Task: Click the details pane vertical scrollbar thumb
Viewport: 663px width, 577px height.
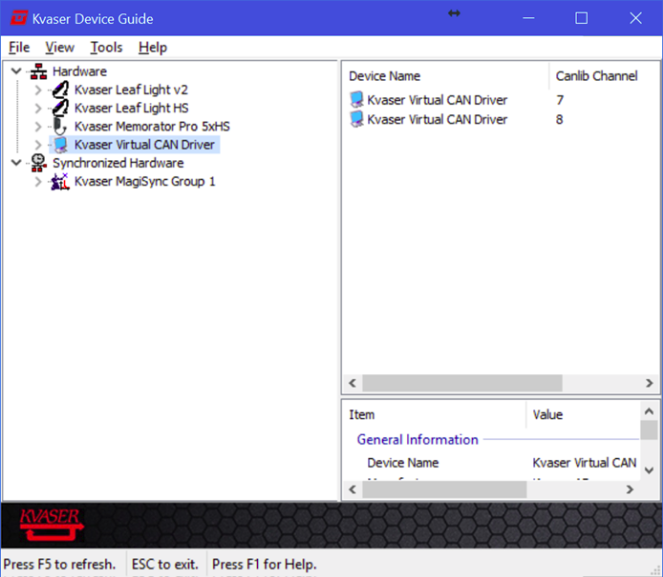Action: click(649, 430)
